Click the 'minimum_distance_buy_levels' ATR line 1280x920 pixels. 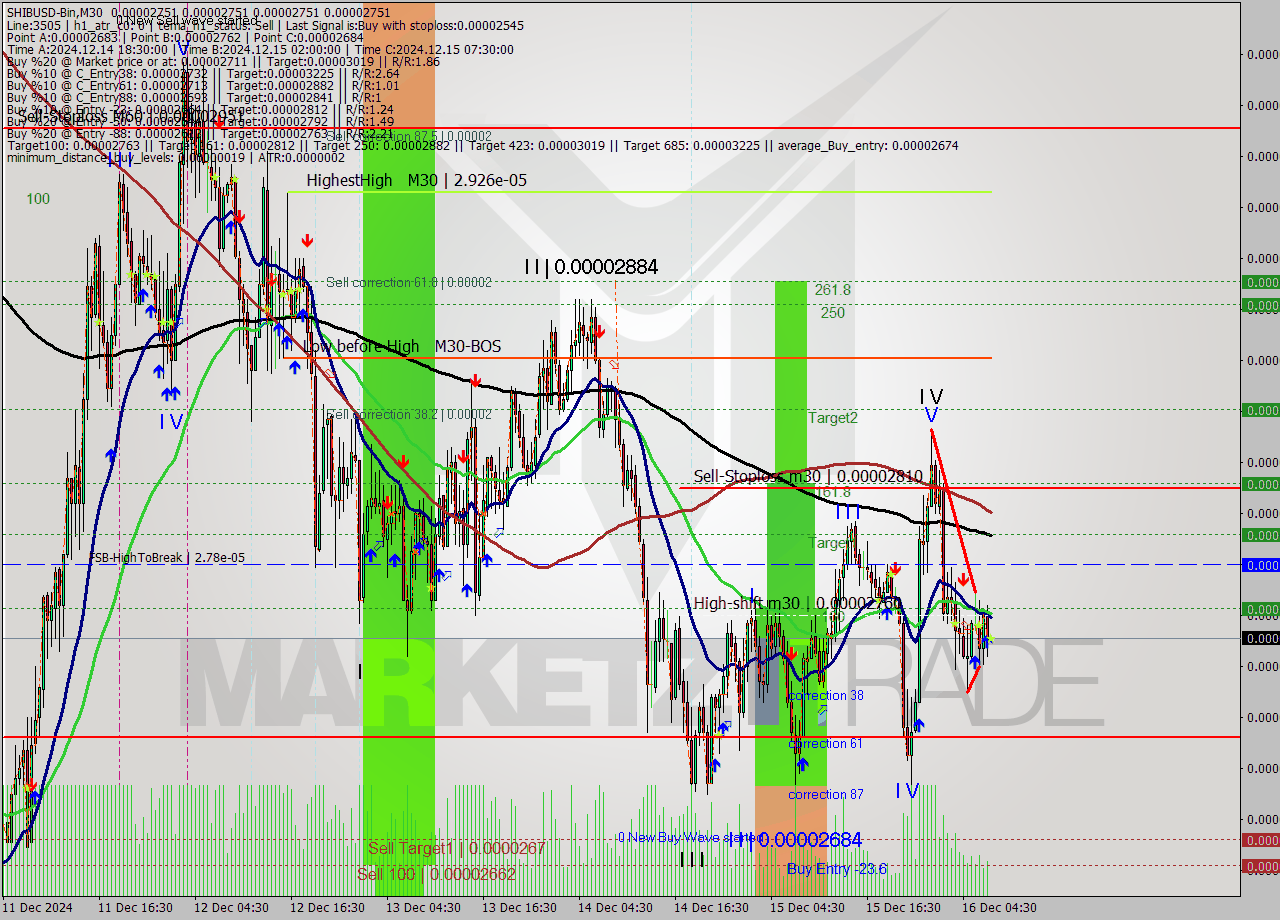tap(175, 157)
